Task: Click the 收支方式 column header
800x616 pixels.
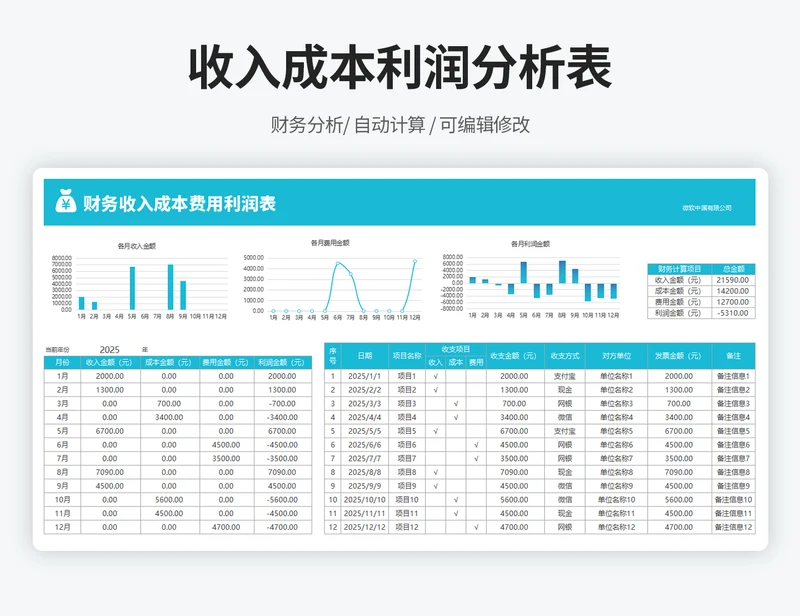Action: click(x=565, y=356)
